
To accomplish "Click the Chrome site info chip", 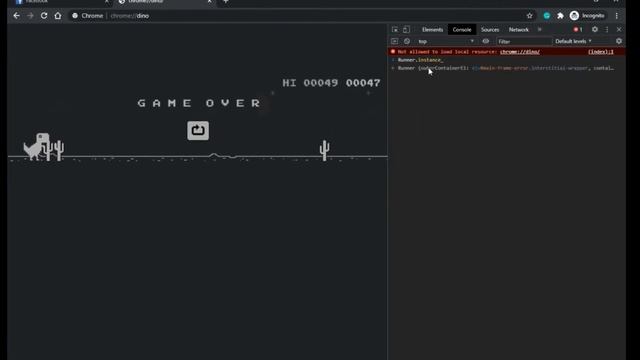I will click(88, 16).
